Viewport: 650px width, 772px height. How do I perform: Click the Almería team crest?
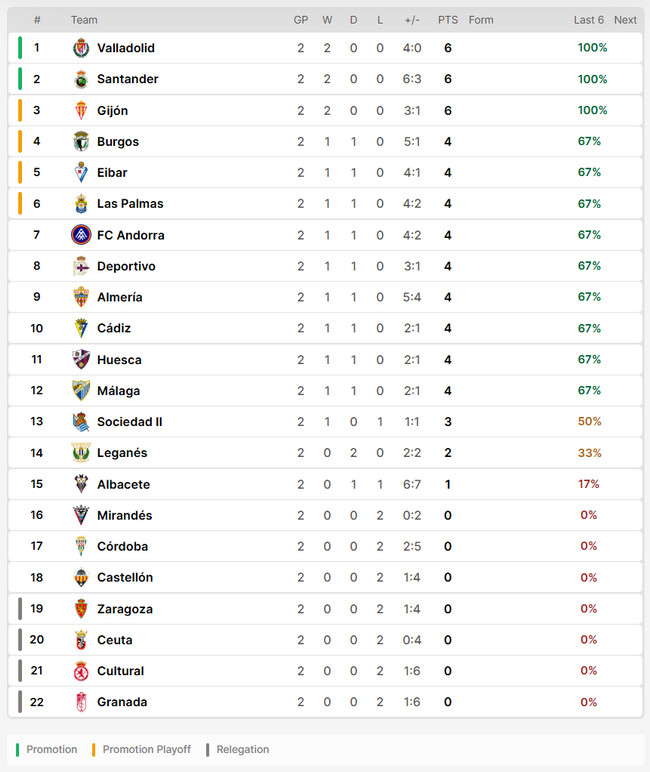pos(81,297)
